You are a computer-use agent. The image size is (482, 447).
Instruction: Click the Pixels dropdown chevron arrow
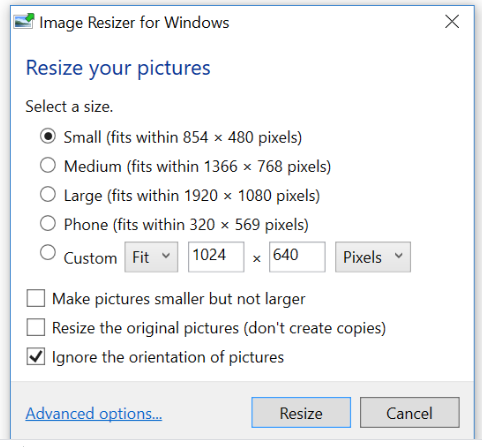pyautogui.click(x=399, y=256)
